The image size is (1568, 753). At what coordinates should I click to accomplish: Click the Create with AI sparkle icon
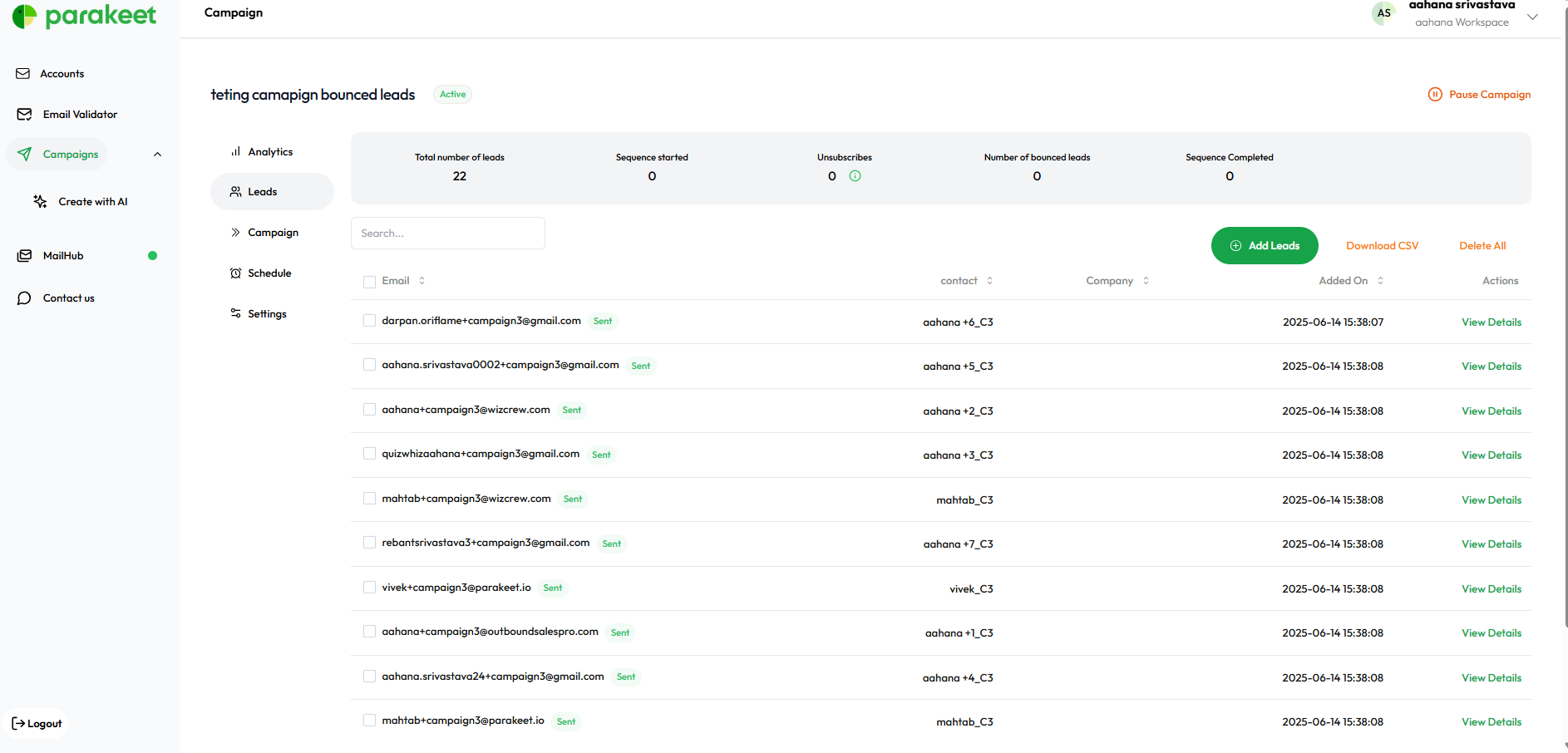point(40,202)
